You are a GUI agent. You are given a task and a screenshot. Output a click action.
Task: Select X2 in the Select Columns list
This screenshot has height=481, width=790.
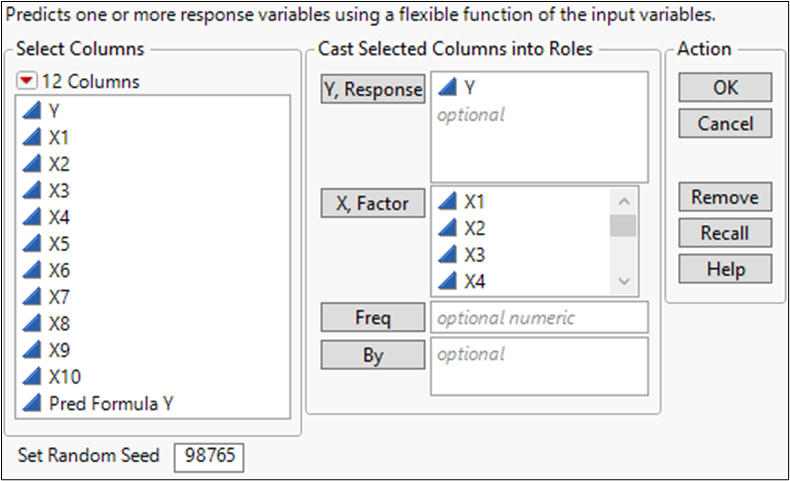(x=59, y=164)
